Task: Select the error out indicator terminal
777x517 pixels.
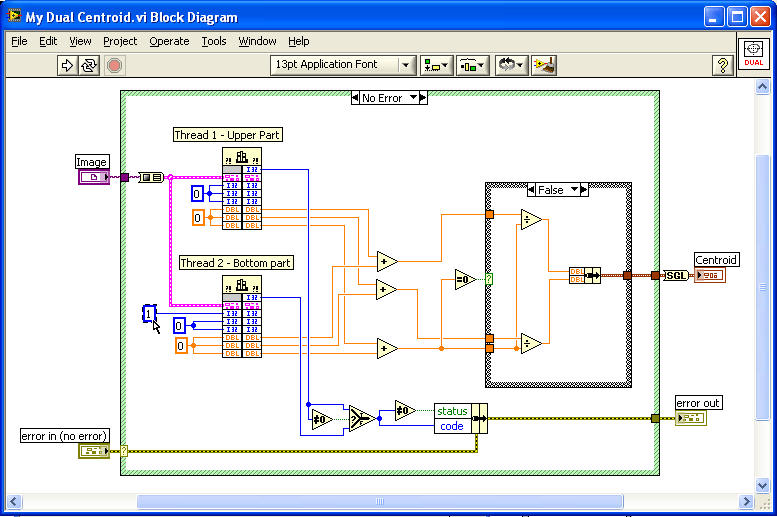Action: 691,418
